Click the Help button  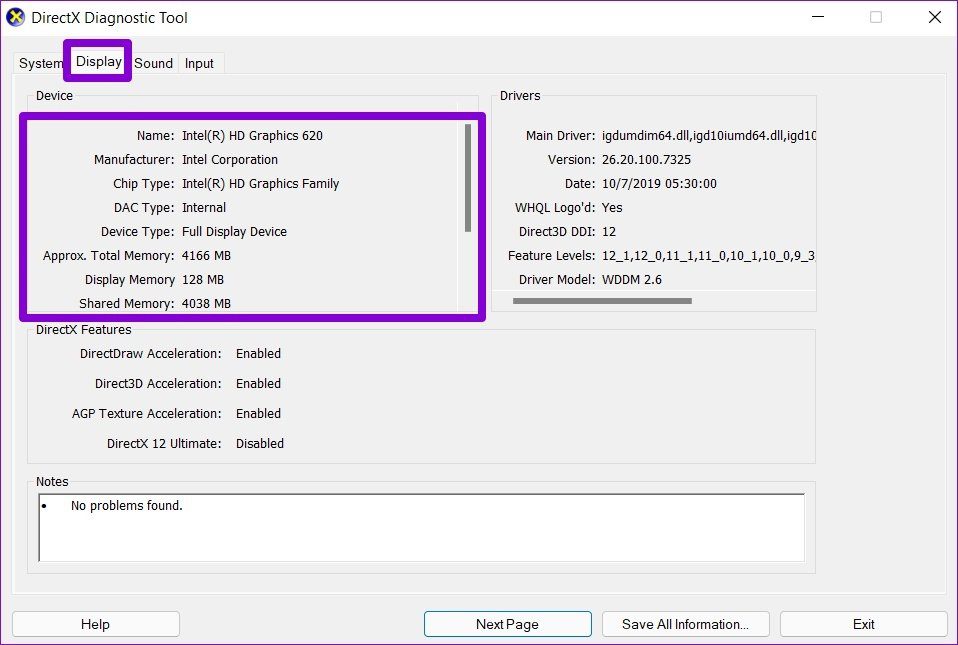[95, 624]
